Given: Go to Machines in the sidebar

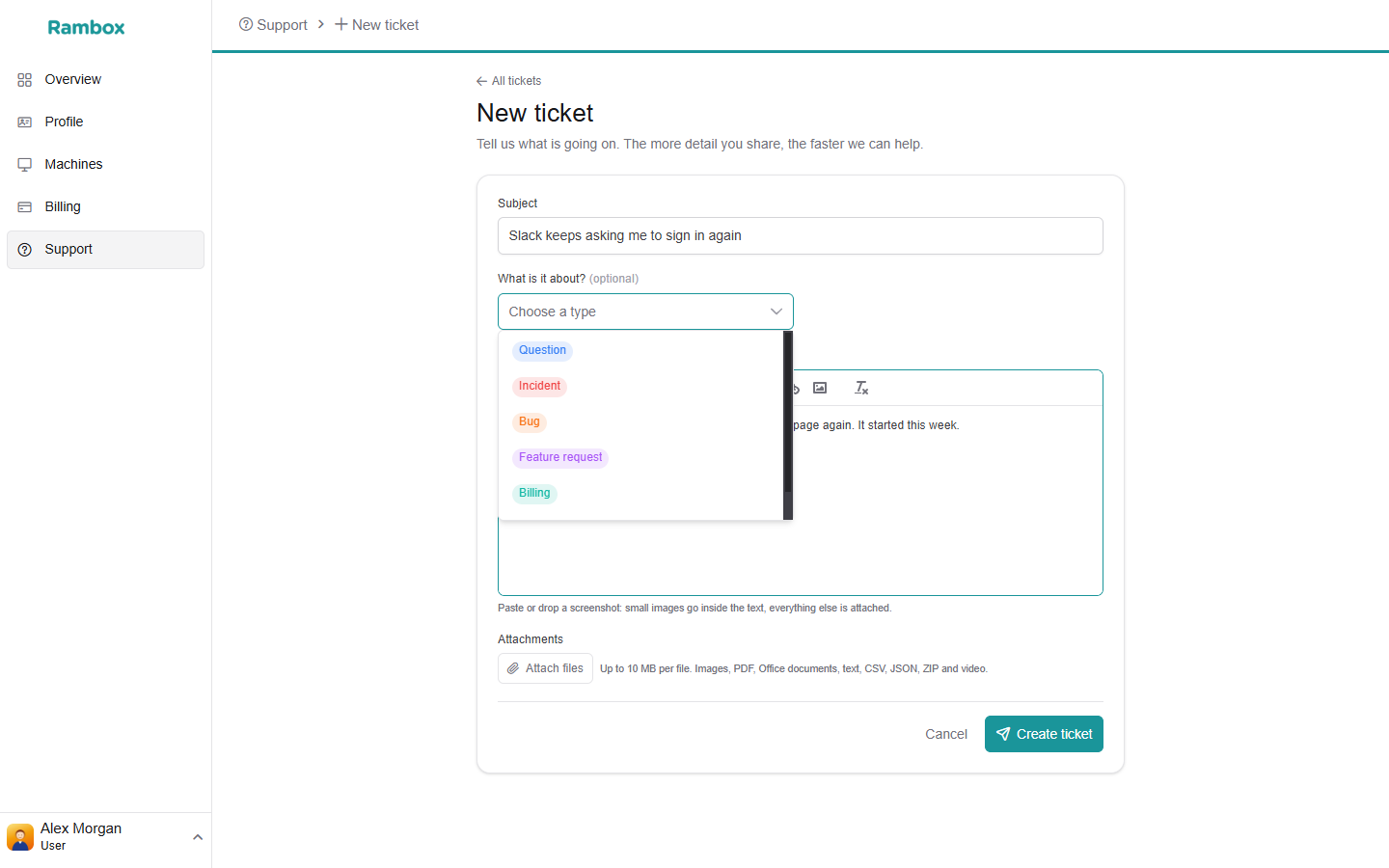Looking at the screenshot, I should point(105,165).
